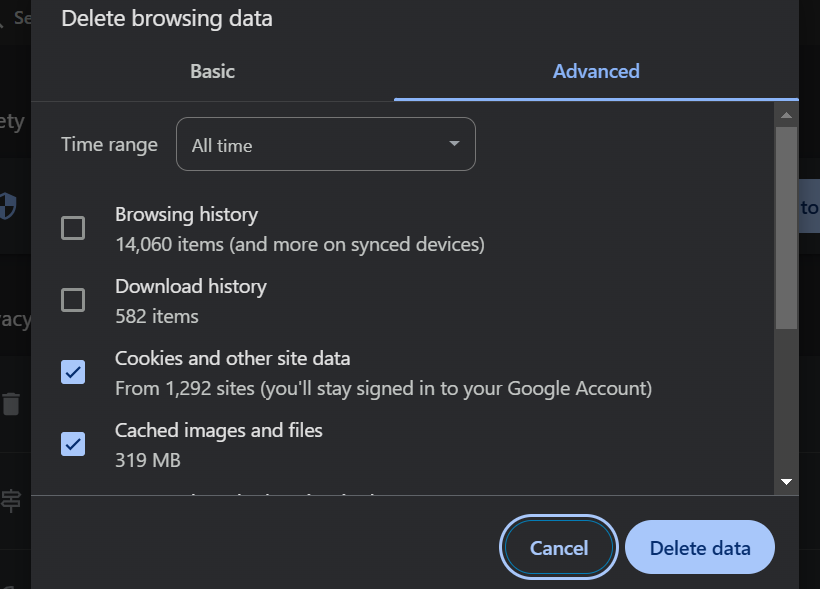Click the tune sliders icon at bottom left
Viewport: 820px width, 589px height.
(x=11, y=500)
